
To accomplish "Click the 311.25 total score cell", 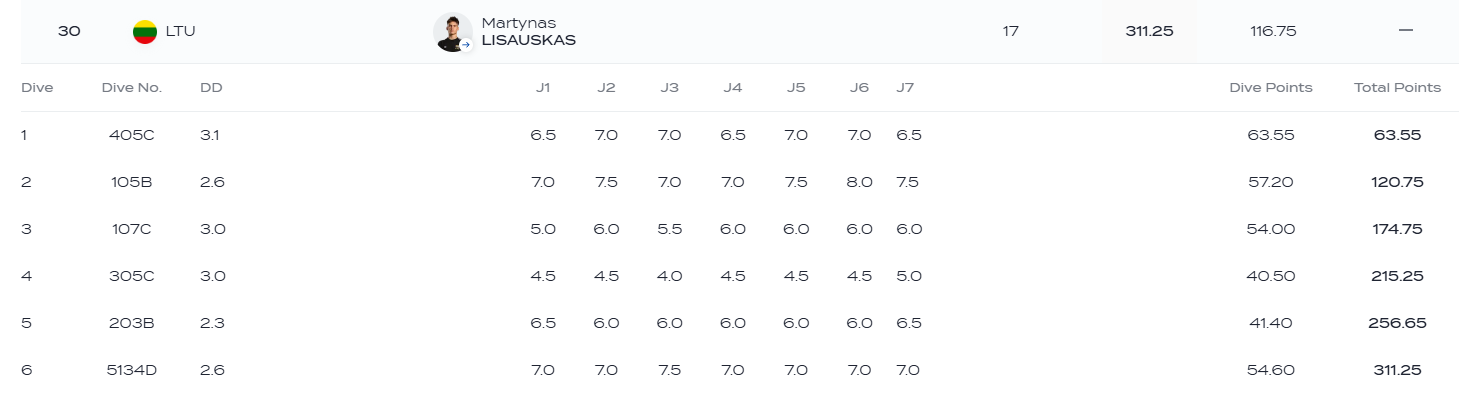I will 1149,31.
